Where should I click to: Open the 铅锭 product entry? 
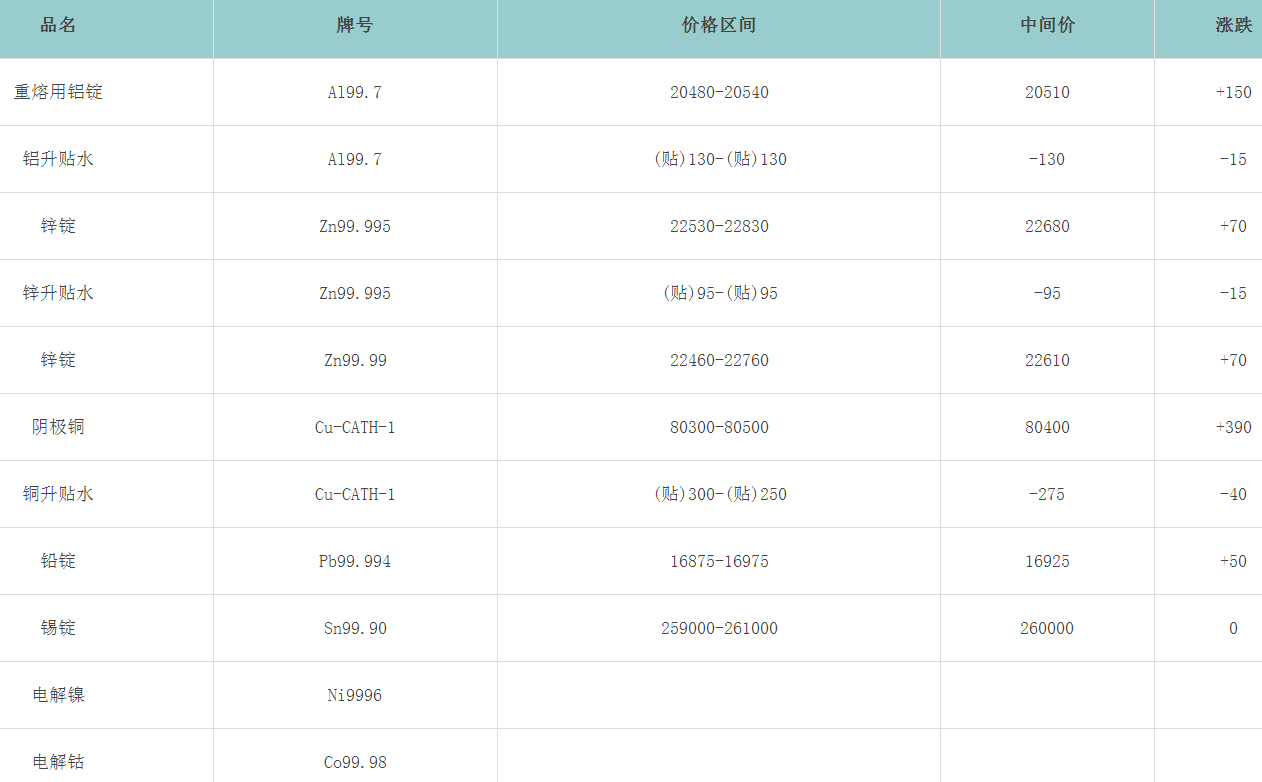tap(58, 561)
